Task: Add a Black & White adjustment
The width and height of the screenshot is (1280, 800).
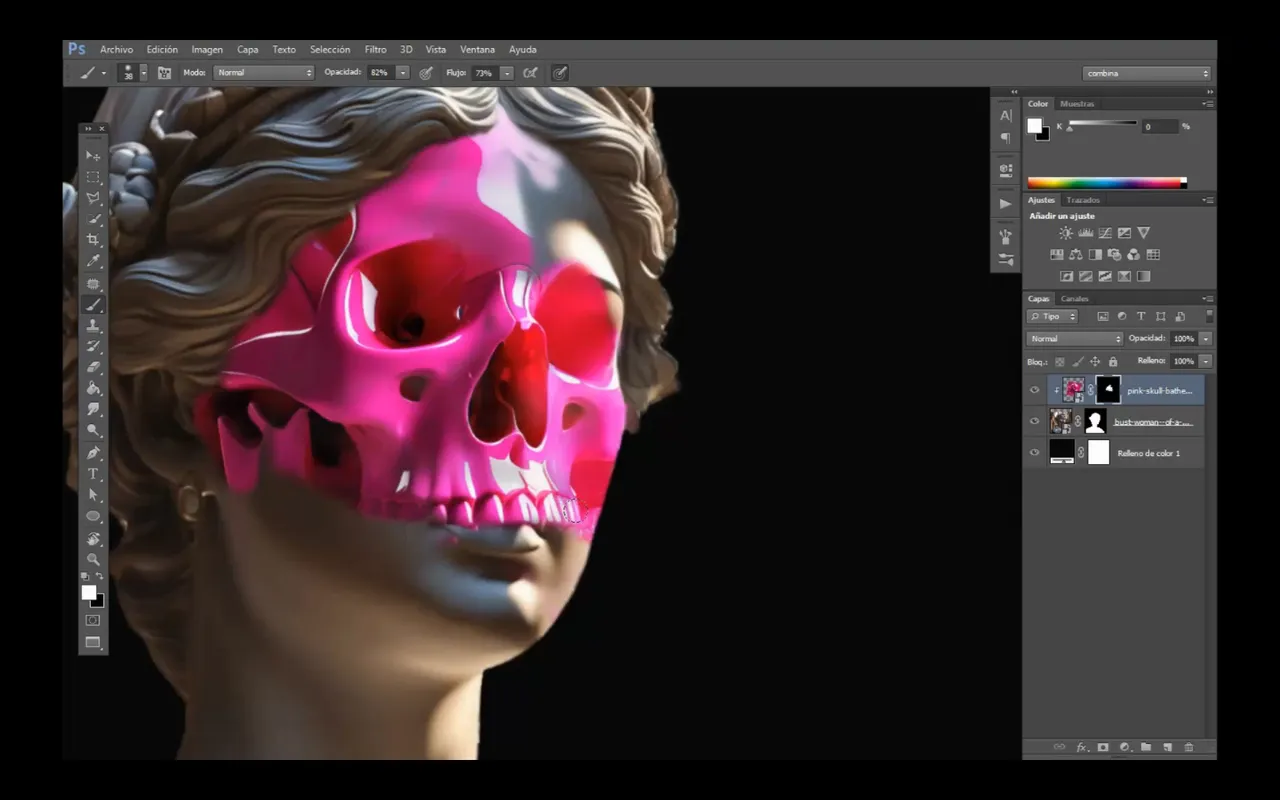Action: tap(1095, 255)
